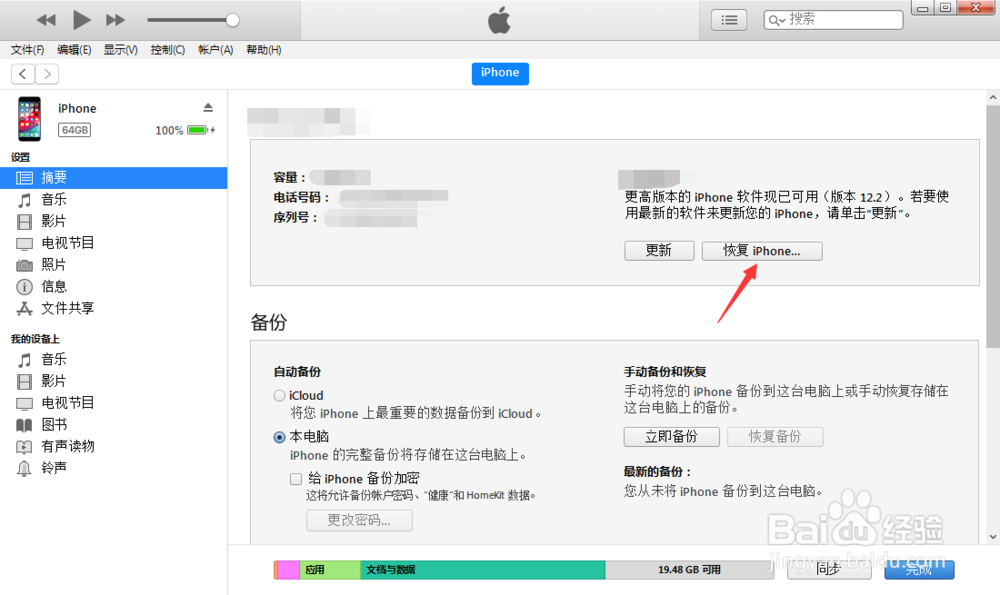Screen dimensions: 1000x595
Task: Click the 更改密码... button
Action: pyautogui.click(x=359, y=520)
